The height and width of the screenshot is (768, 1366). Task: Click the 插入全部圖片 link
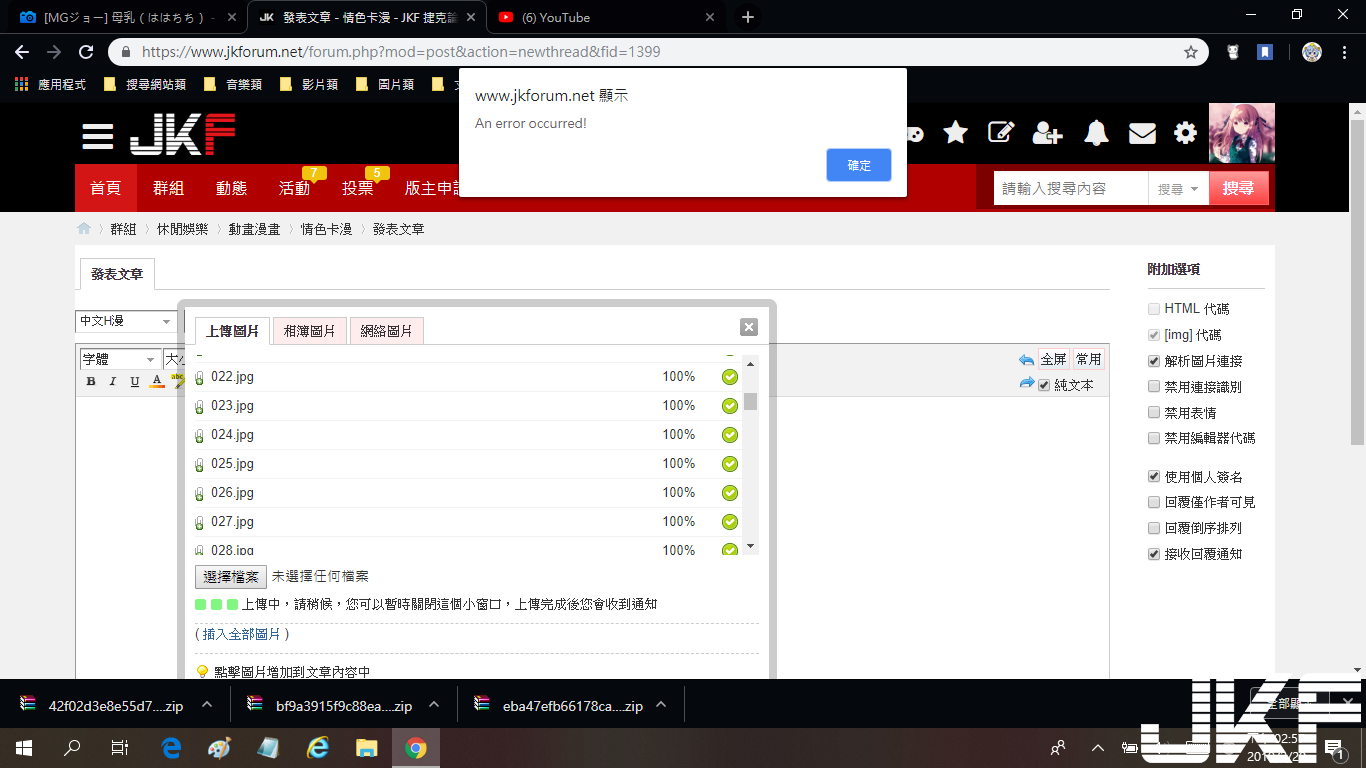click(242, 634)
